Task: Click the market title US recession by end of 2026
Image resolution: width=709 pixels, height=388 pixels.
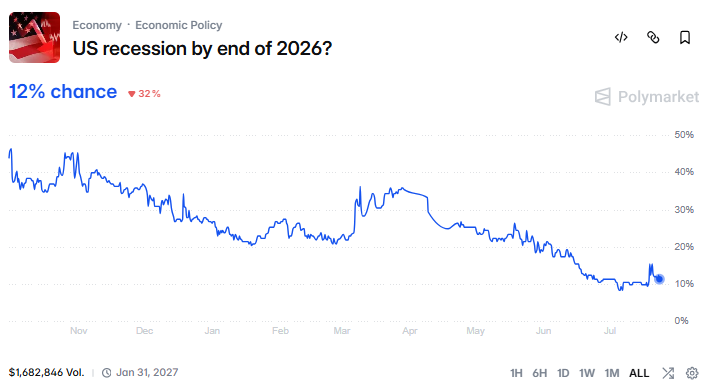Action: pyautogui.click(x=202, y=48)
